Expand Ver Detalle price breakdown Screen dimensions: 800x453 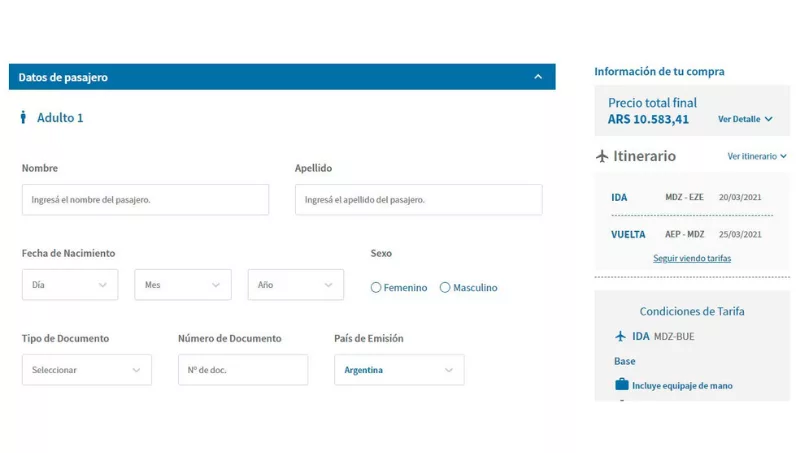(745, 119)
